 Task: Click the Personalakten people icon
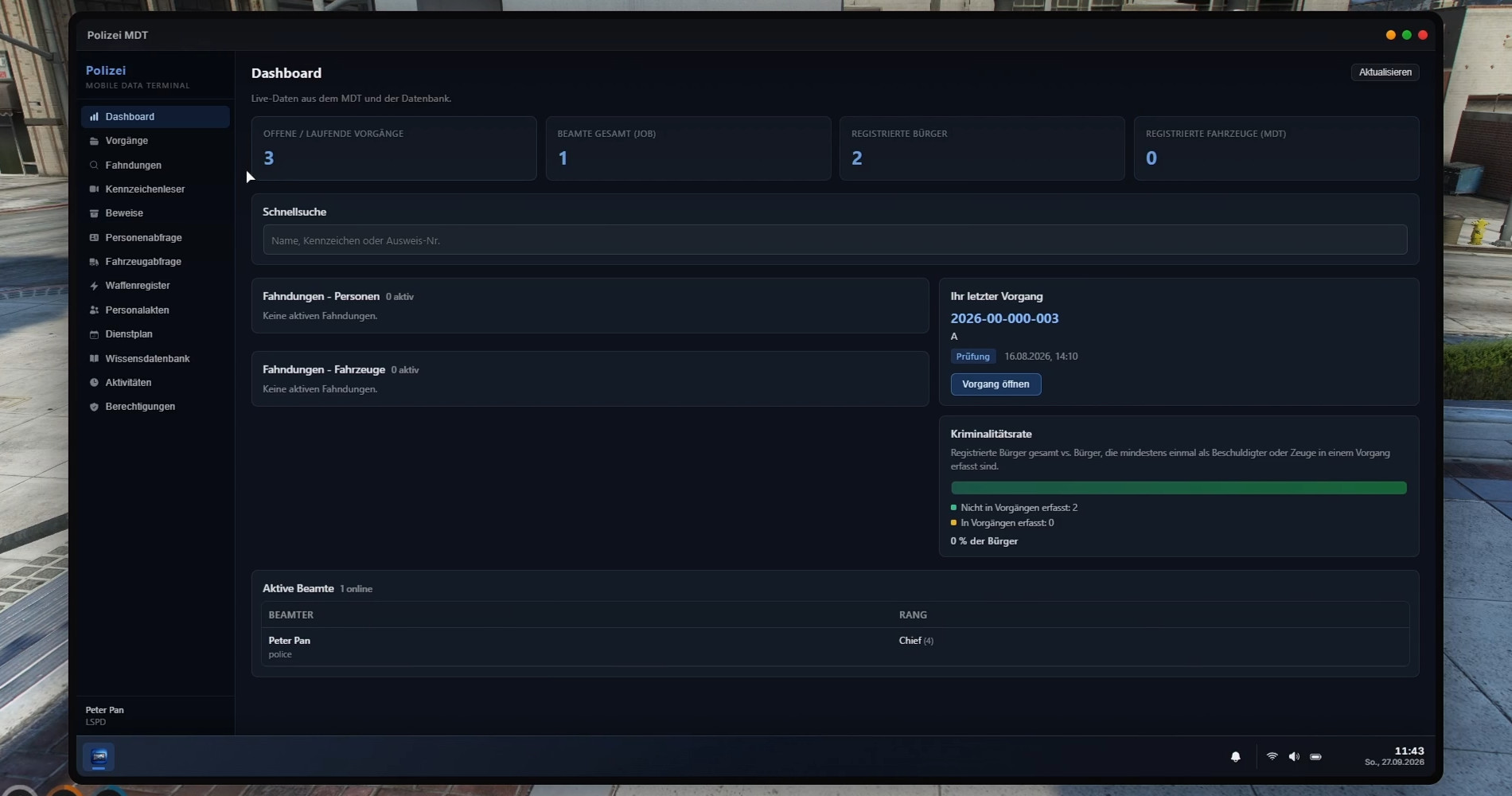94,310
